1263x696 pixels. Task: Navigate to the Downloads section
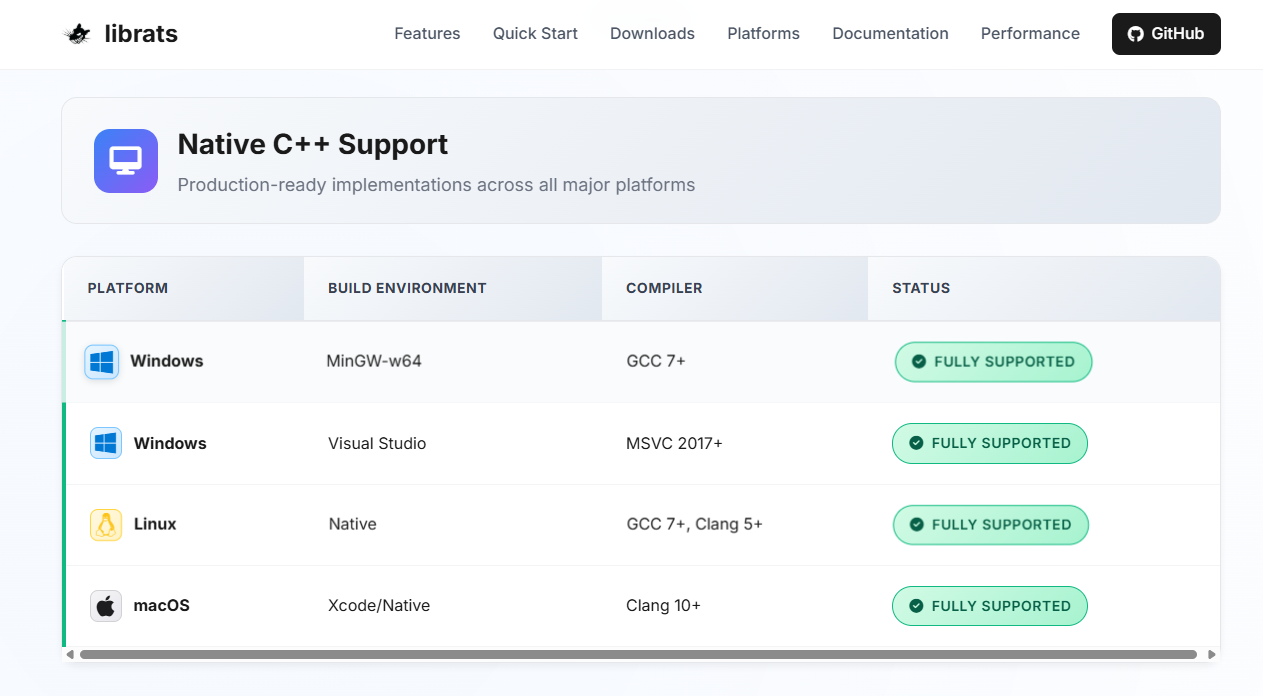(x=652, y=34)
